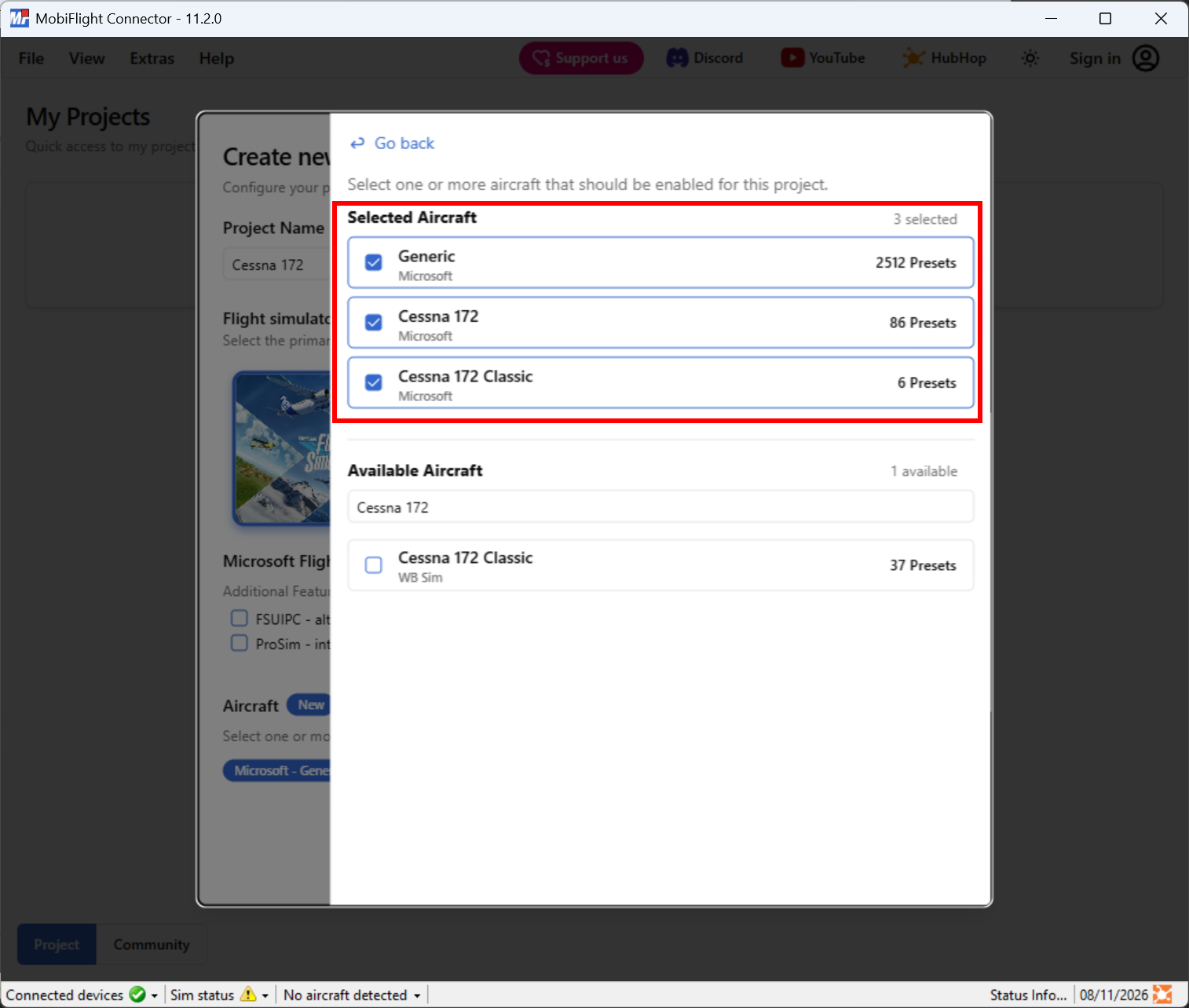Click Status Info in the status bar
The height and width of the screenshot is (1008, 1189).
pos(1028,995)
